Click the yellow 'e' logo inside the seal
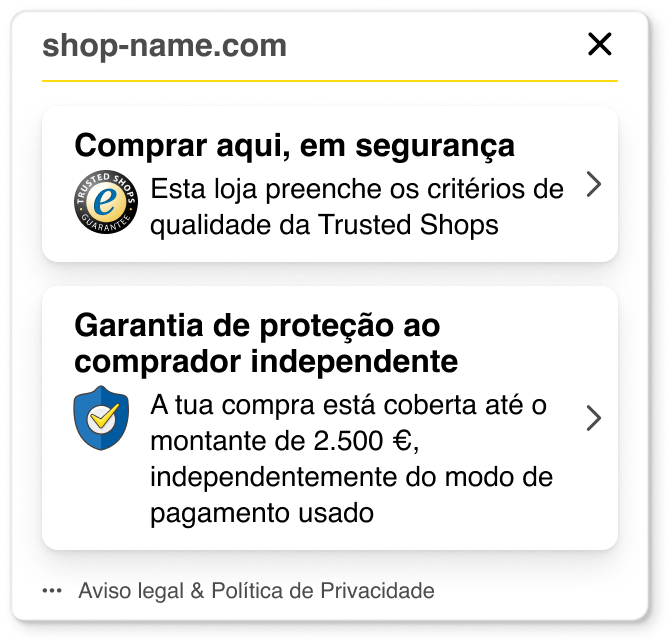Screen dimensions: 672x644 [106, 203]
